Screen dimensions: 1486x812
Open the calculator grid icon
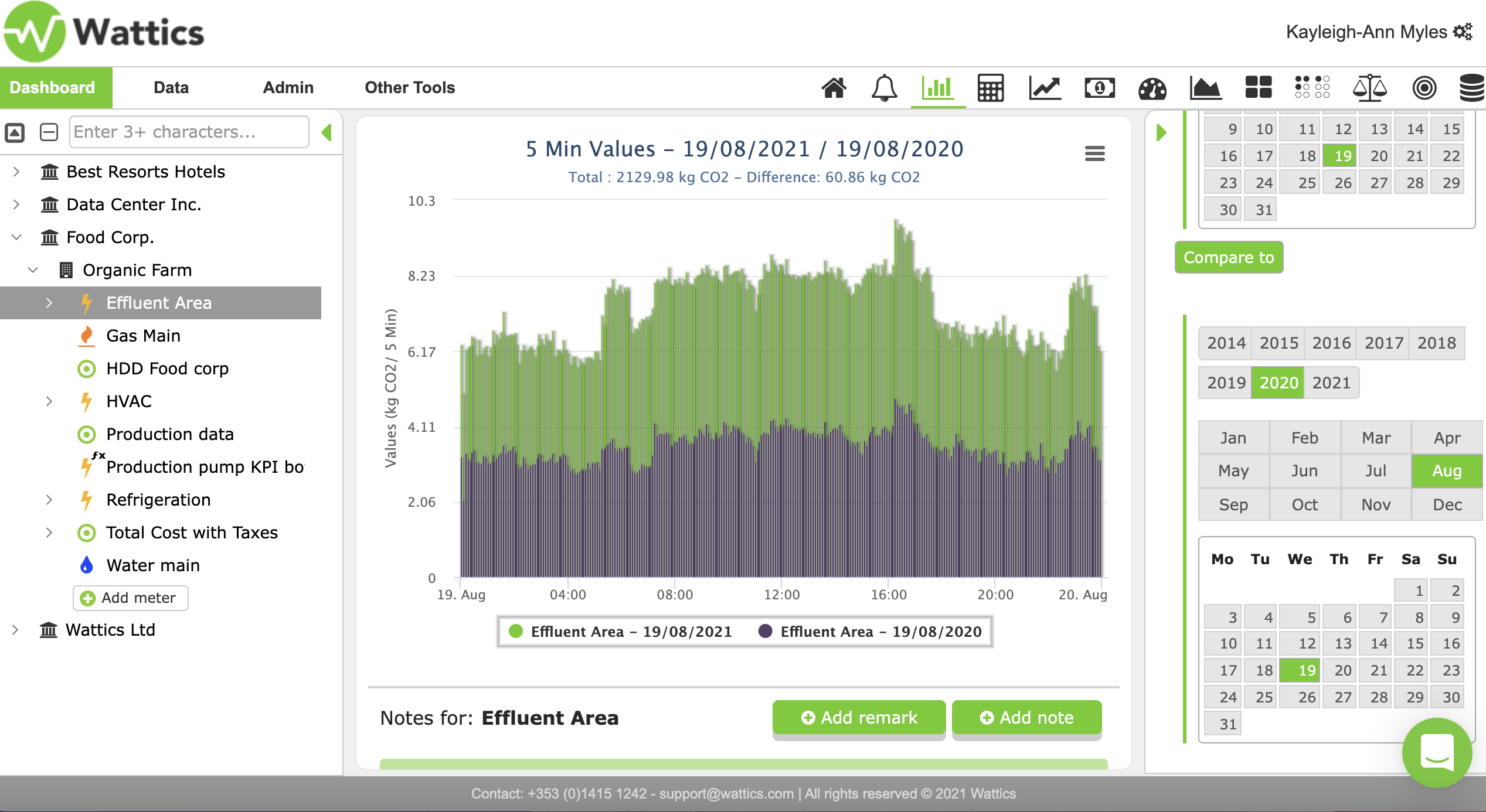click(x=990, y=88)
